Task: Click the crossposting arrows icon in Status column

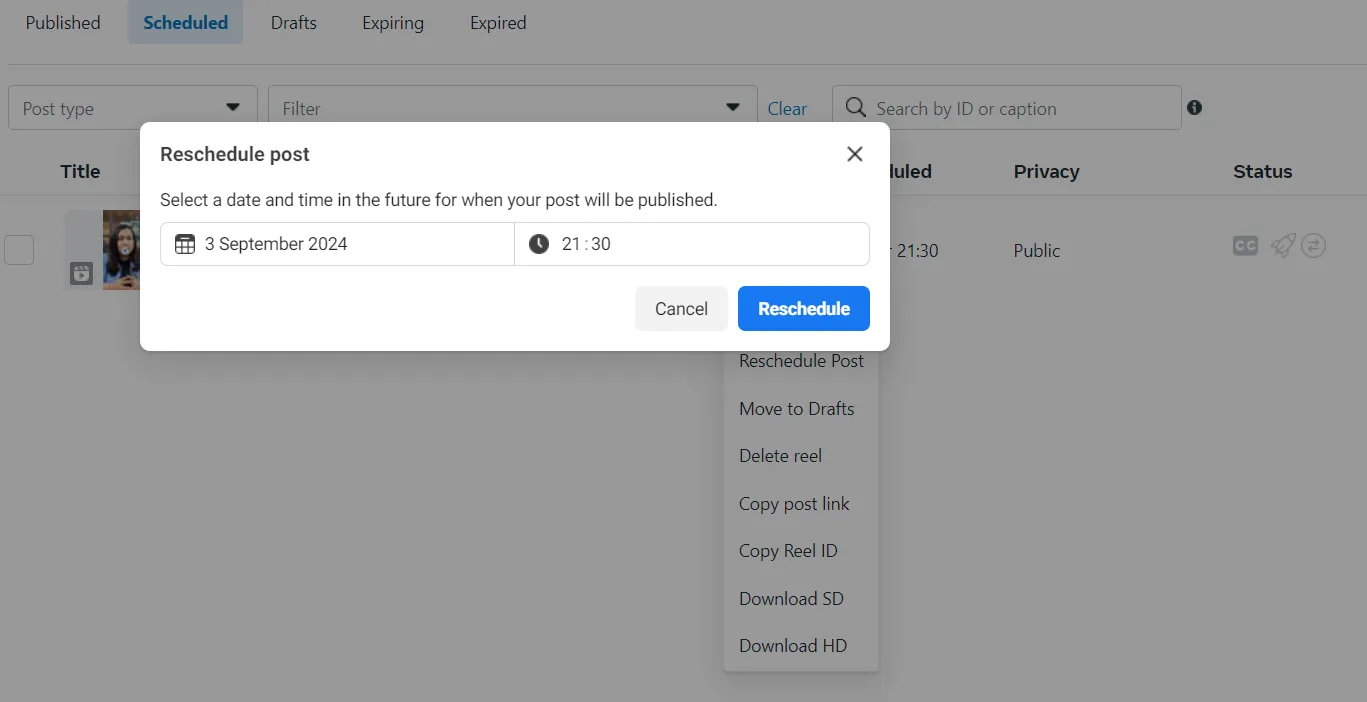Action: (x=1314, y=245)
